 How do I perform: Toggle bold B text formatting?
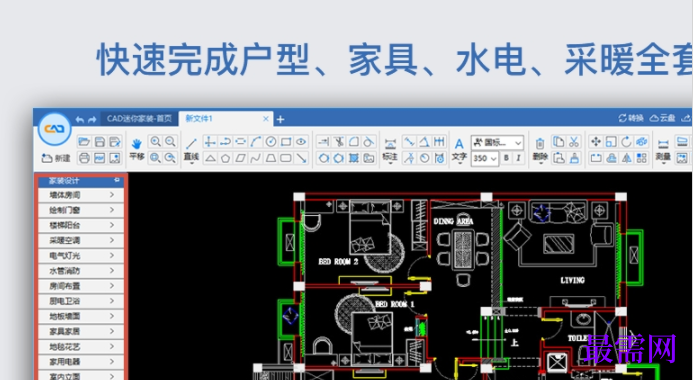tap(506, 158)
